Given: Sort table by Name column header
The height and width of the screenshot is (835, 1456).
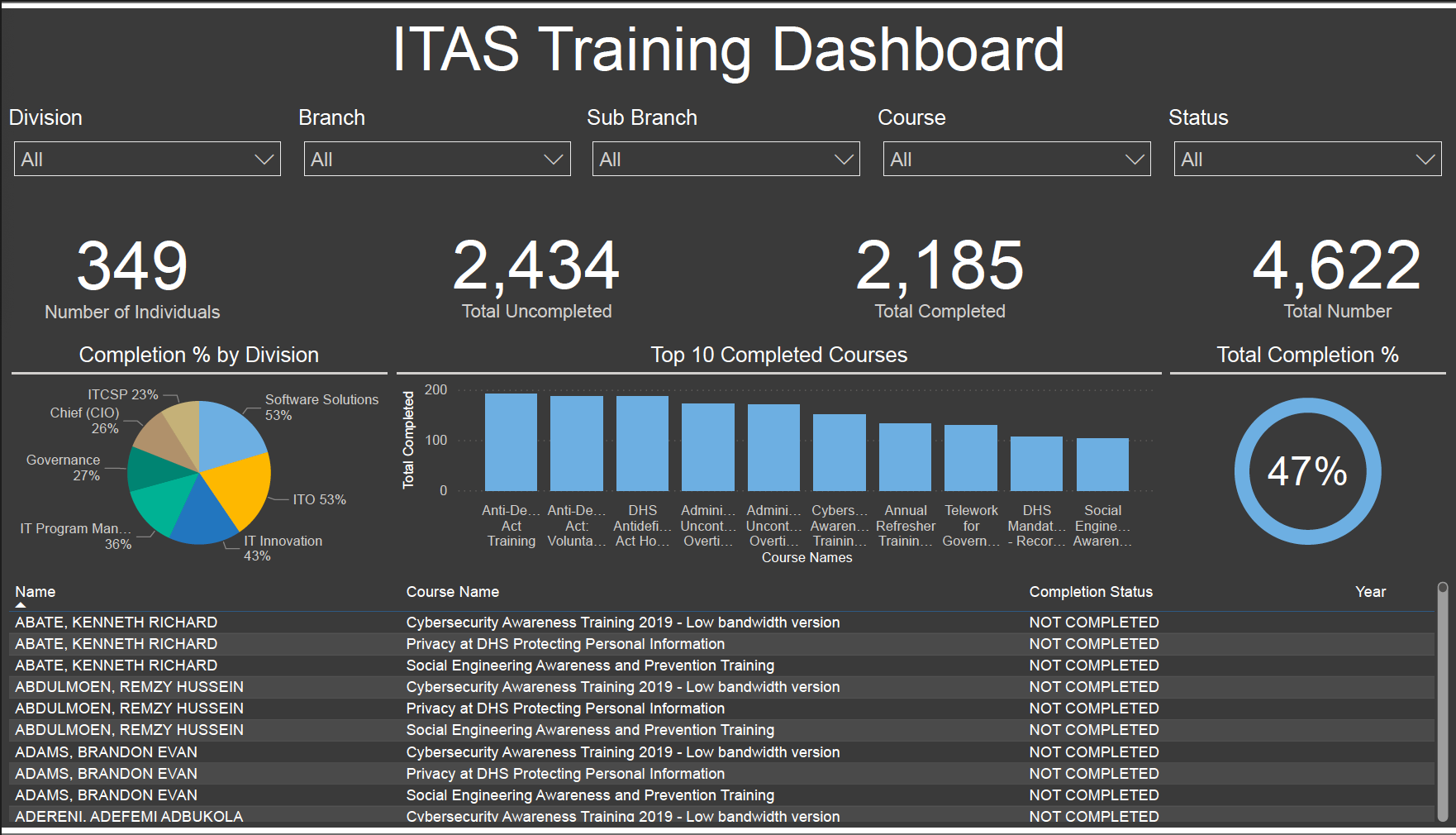Looking at the screenshot, I should 36,592.
